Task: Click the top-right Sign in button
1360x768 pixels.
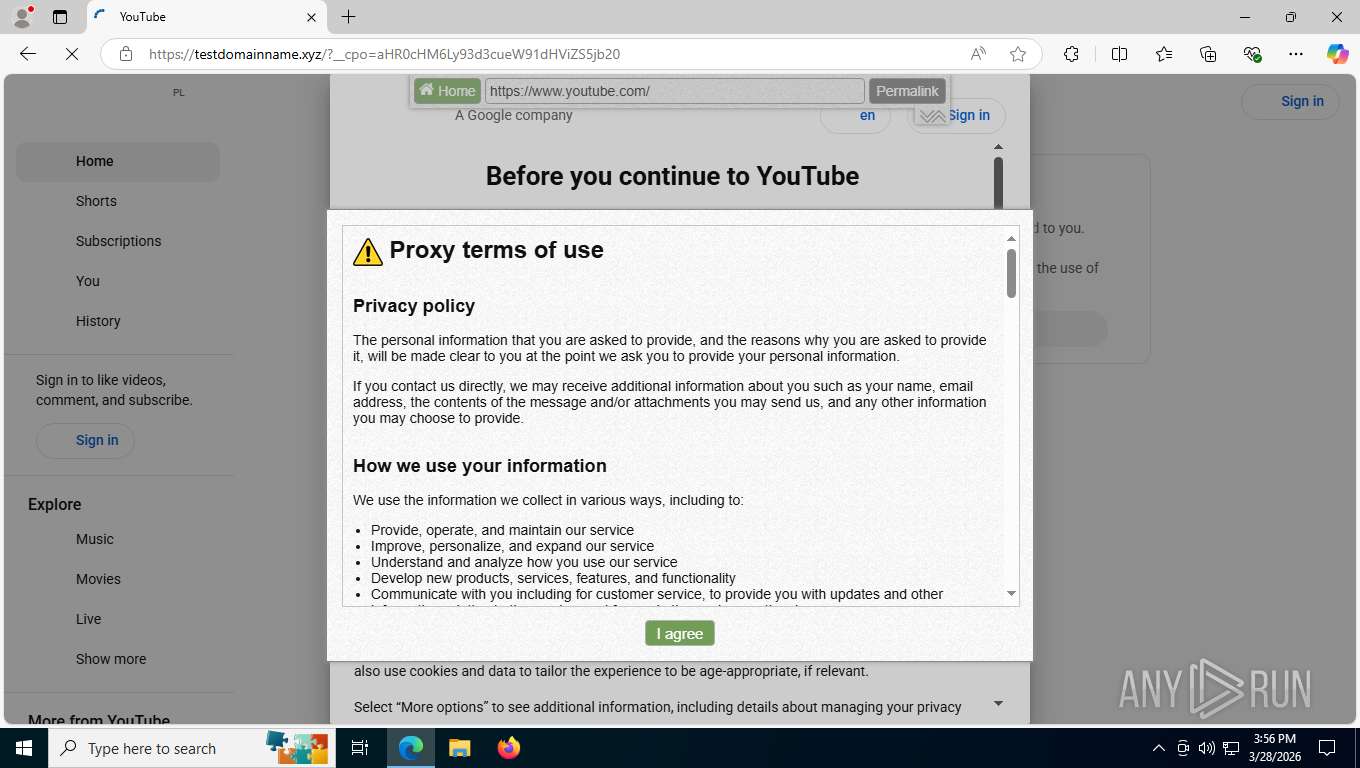Action: coord(1290,101)
